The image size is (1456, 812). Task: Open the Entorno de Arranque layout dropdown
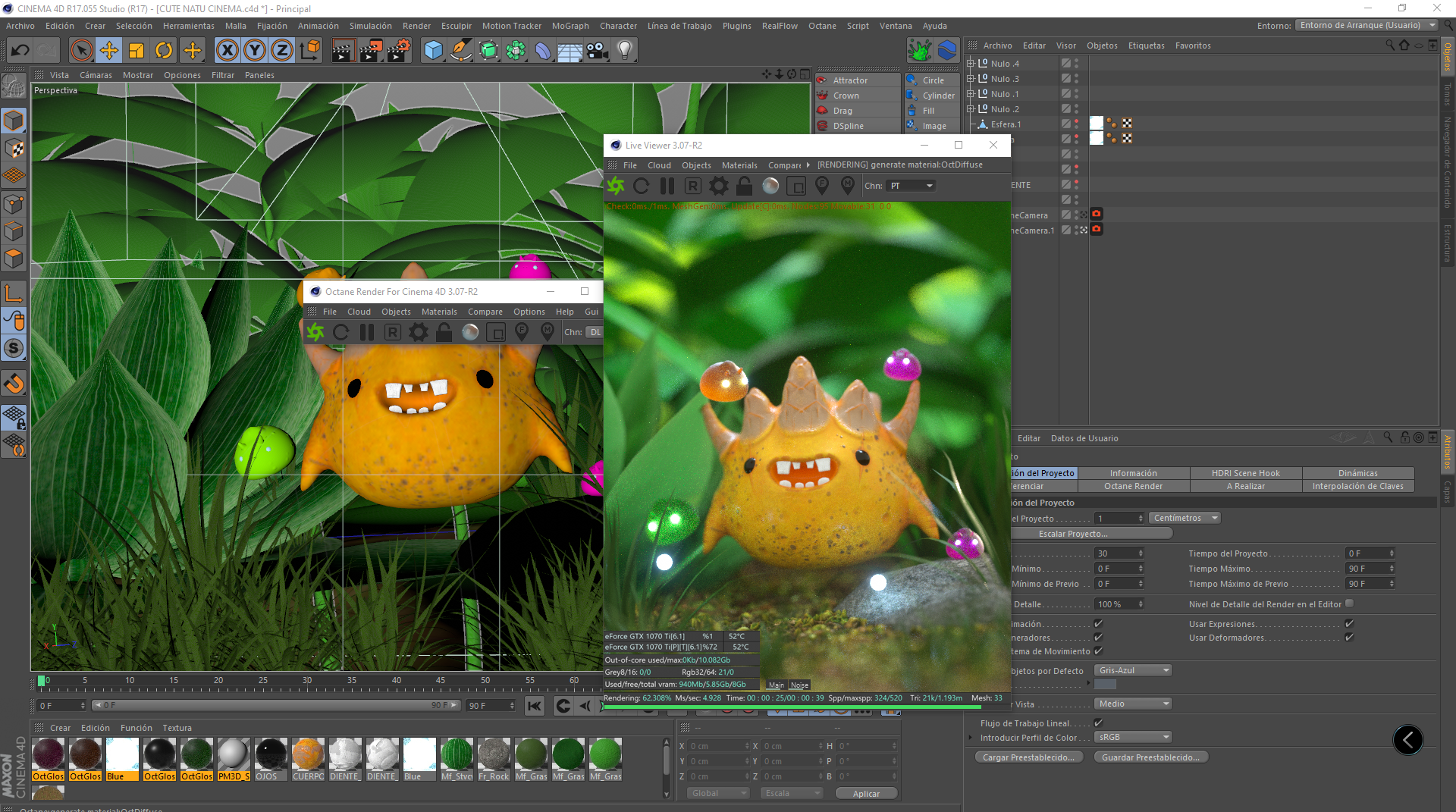click(x=1367, y=26)
